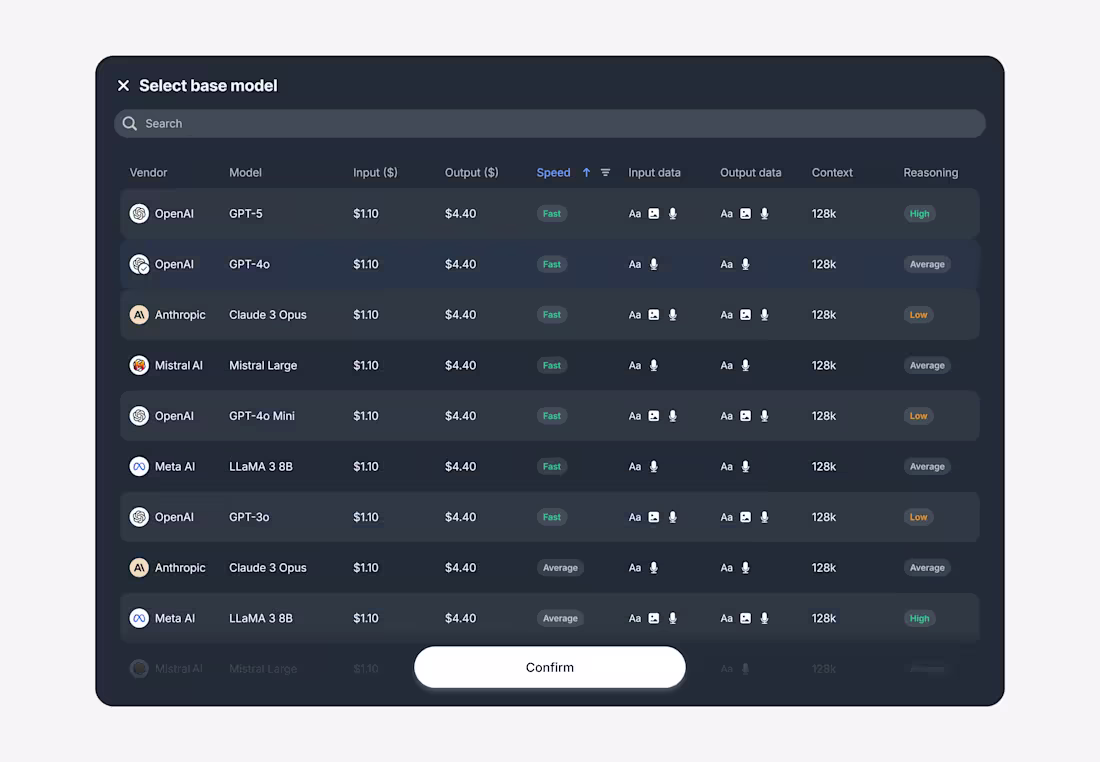The height and width of the screenshot is (762, 1100).
Task: Click High reasoning badge in Average-speed LLaMA 3 8B row
Action: pyautogui.click(x=919, y=618)
